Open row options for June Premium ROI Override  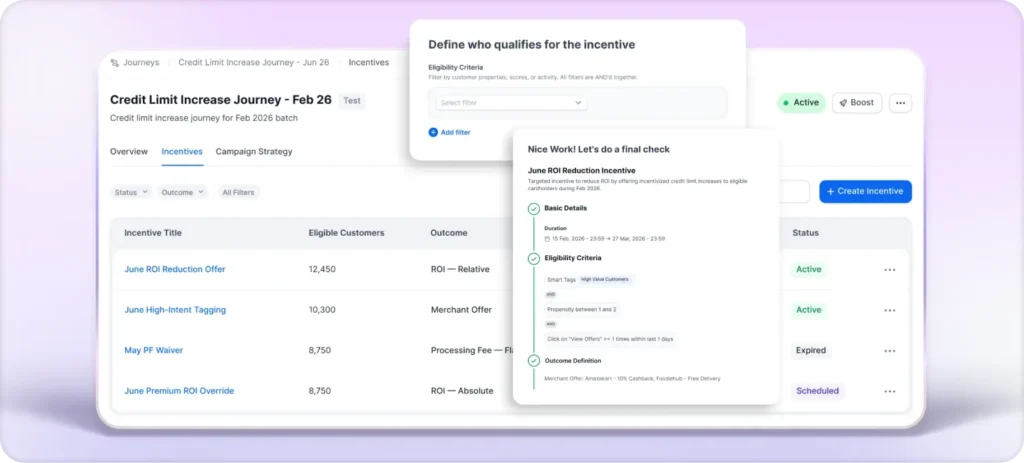point(889,391)
